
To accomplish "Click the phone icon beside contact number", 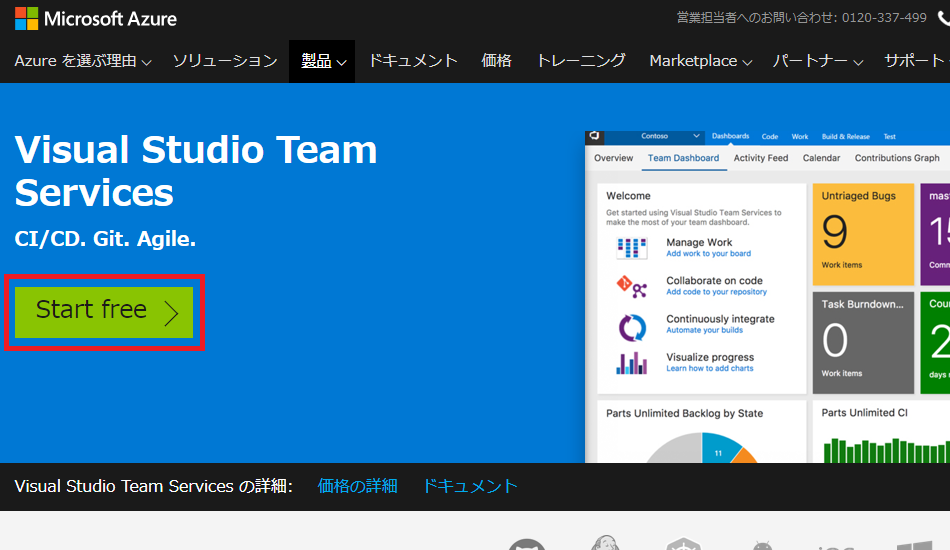I will pos(944,18).
